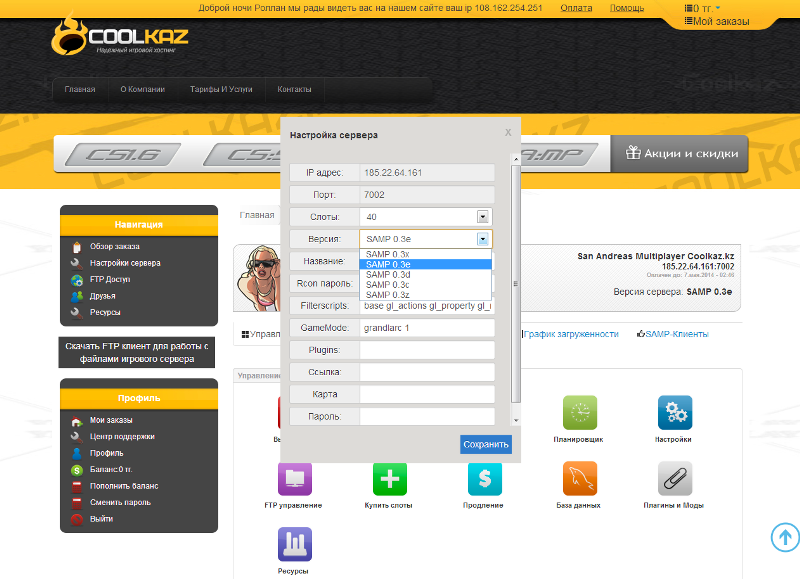Click the FTP Доступ globe icon

[77, 280]
